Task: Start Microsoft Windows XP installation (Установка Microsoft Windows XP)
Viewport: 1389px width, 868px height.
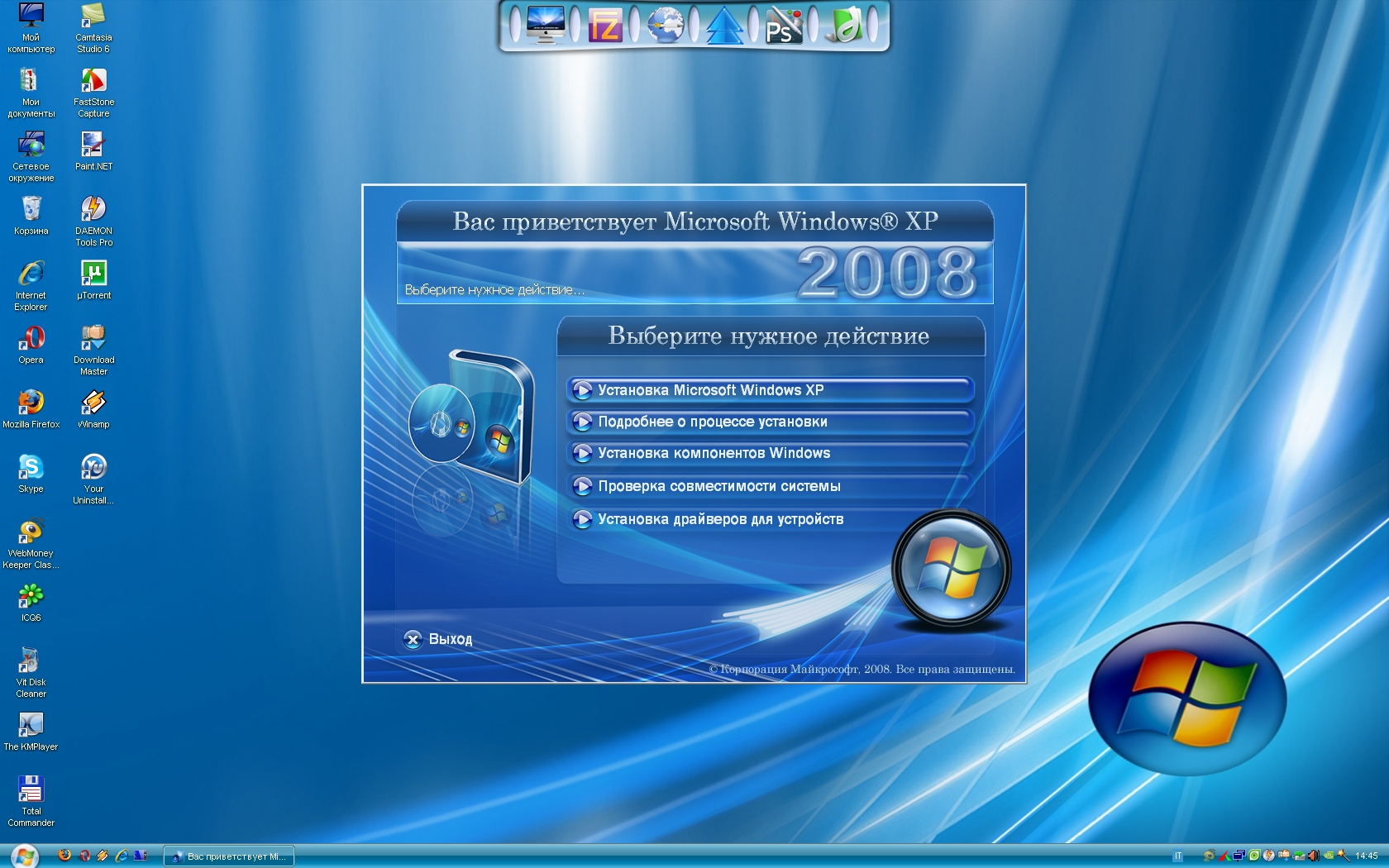Action: (770, 390)
